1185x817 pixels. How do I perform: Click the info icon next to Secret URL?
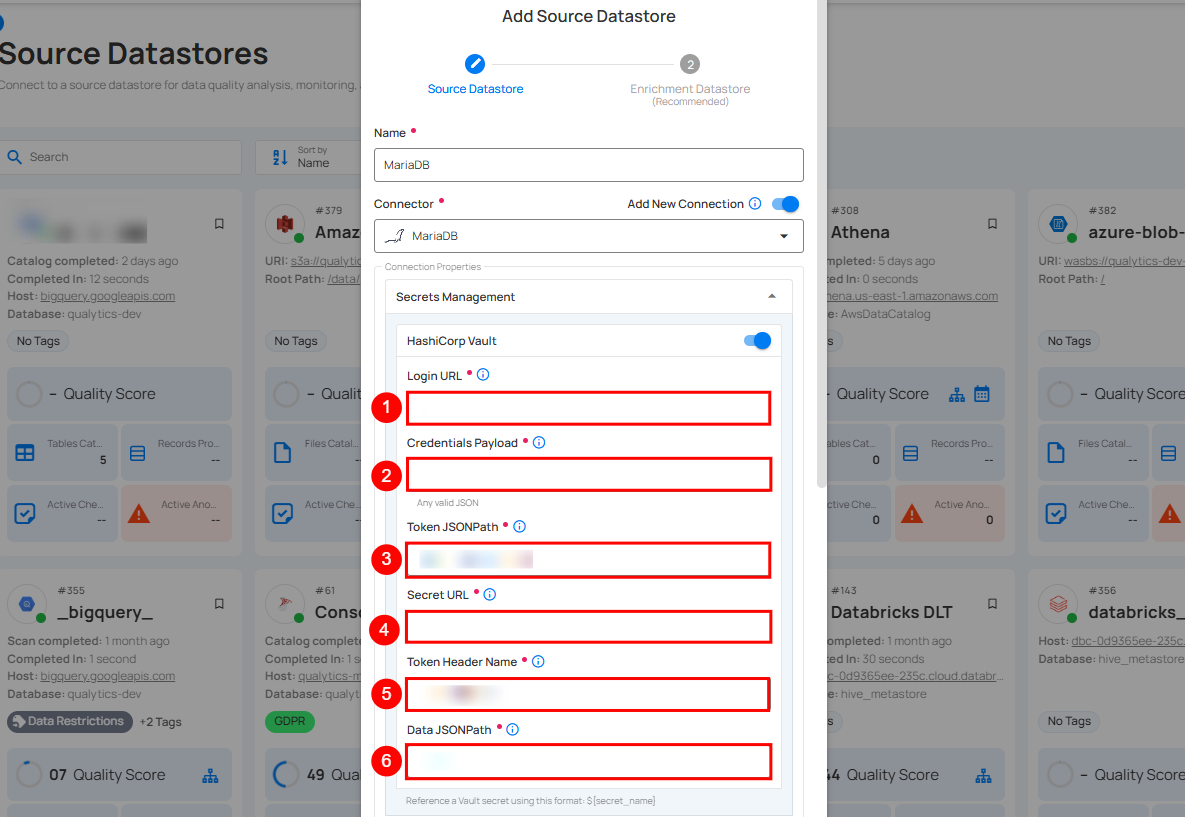tap(490, 594)
